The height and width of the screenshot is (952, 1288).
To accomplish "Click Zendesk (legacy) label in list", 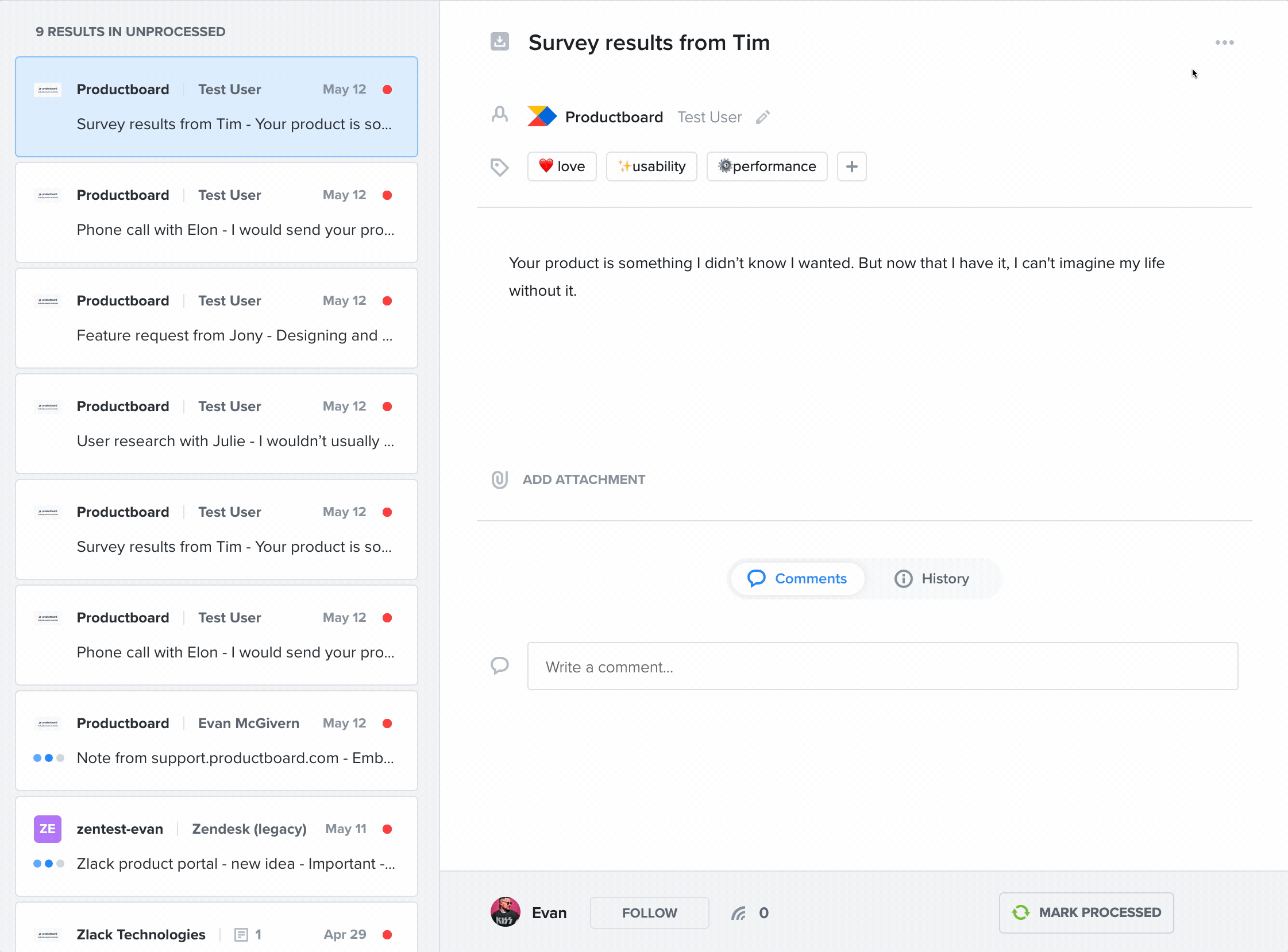I will (249, 829).
